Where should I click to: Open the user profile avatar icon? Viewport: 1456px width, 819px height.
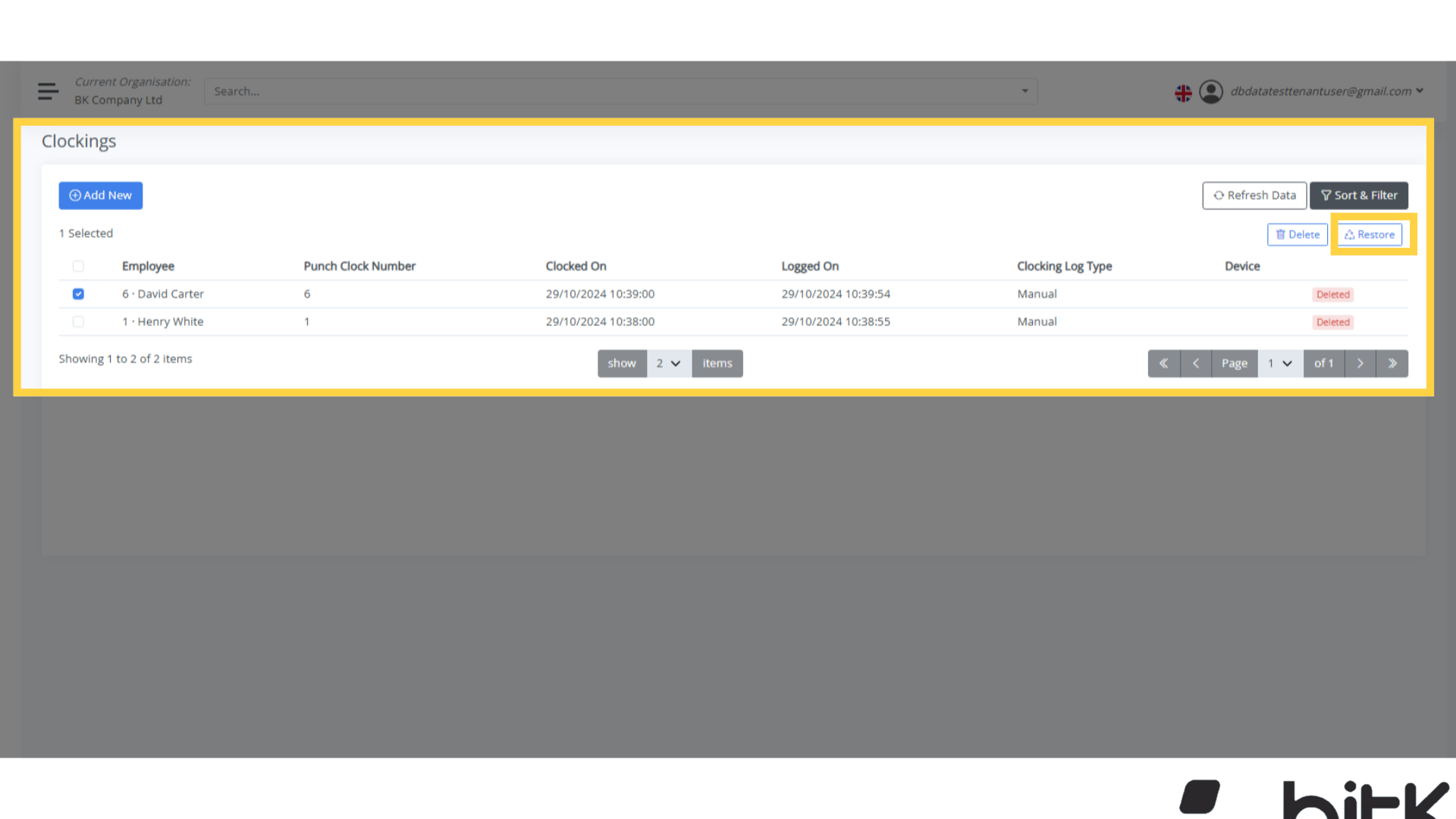(1211, 92)
